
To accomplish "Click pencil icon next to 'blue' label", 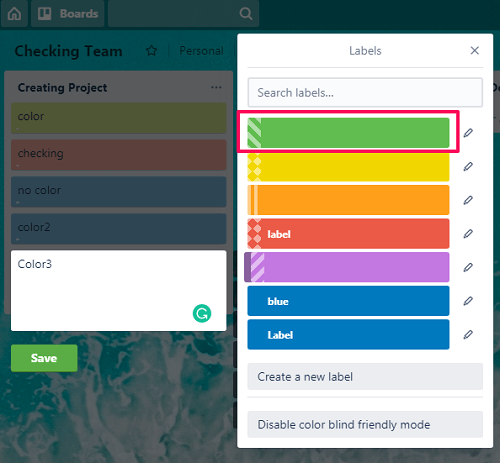I will pos(468,301).
